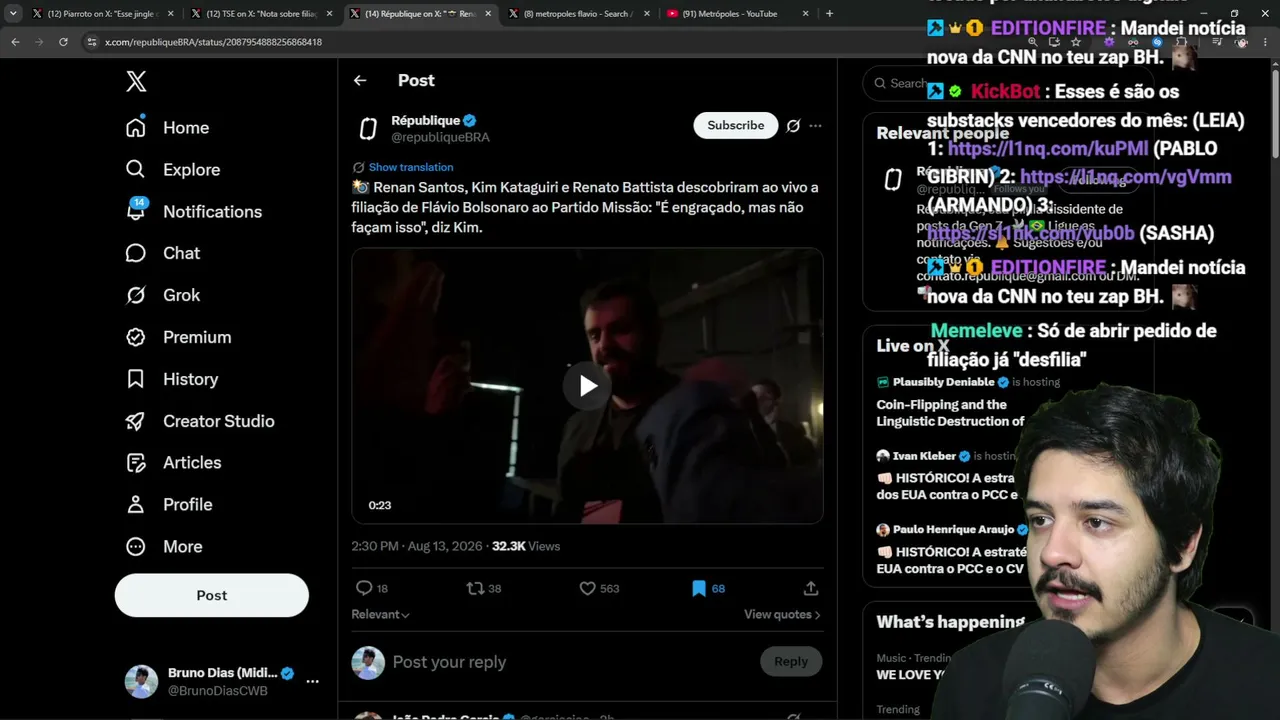Click Show translation above the post text

411,167
